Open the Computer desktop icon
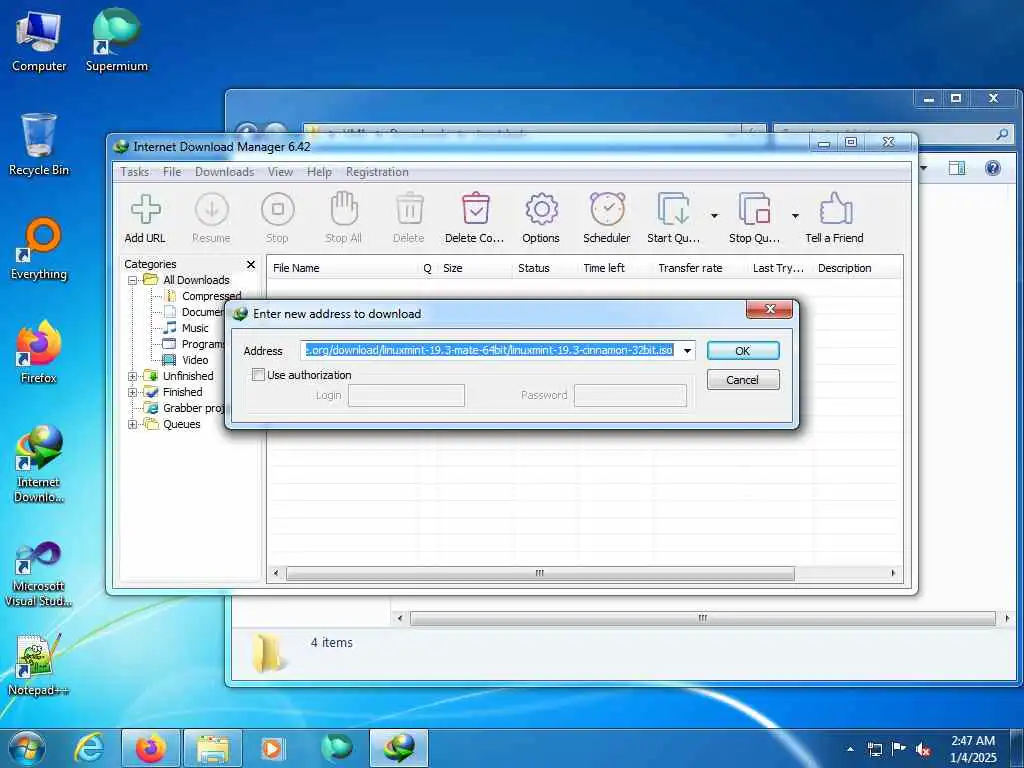 coord(39,40)
